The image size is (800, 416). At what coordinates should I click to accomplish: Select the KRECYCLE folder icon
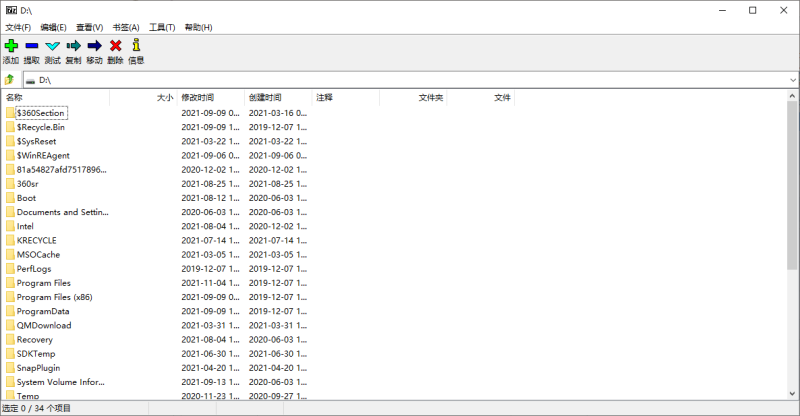[11, 240]
